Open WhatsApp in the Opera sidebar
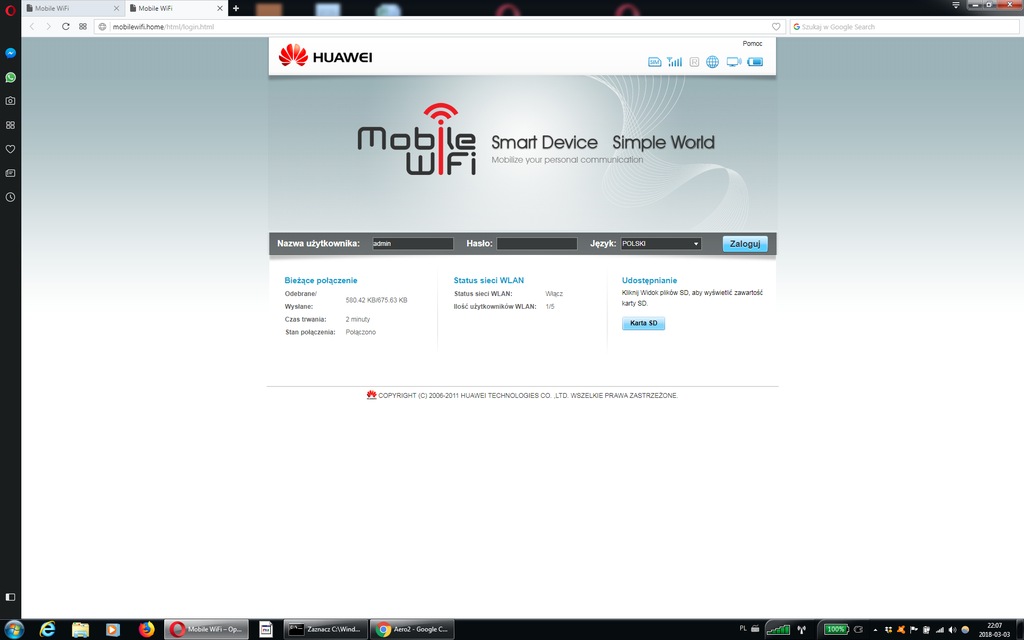1024x640 pixels. coord(10,77)
